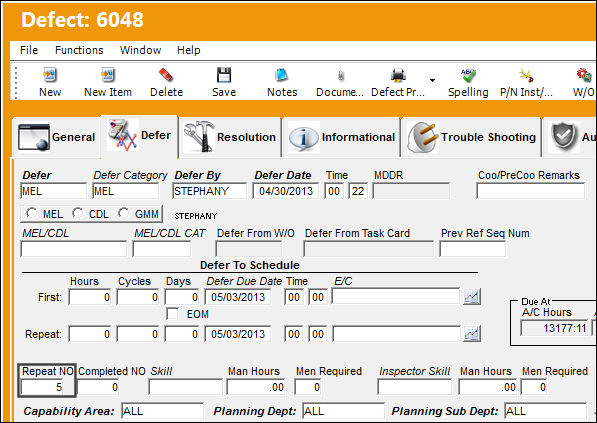Click the Prev Ref Seq Num field

pos(472,249)
